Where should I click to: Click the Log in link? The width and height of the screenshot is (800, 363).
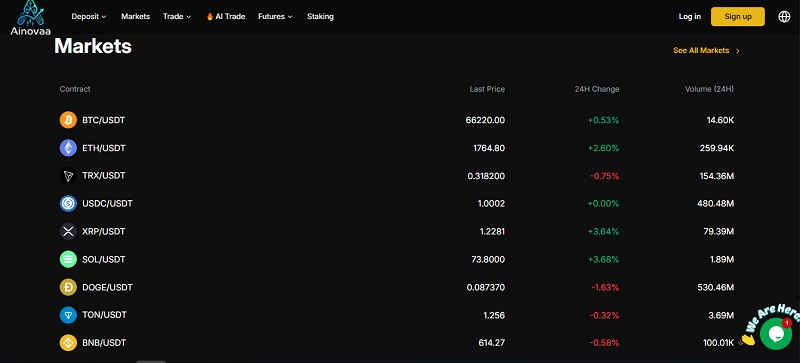pyautogui.click(x=689, y=16)
